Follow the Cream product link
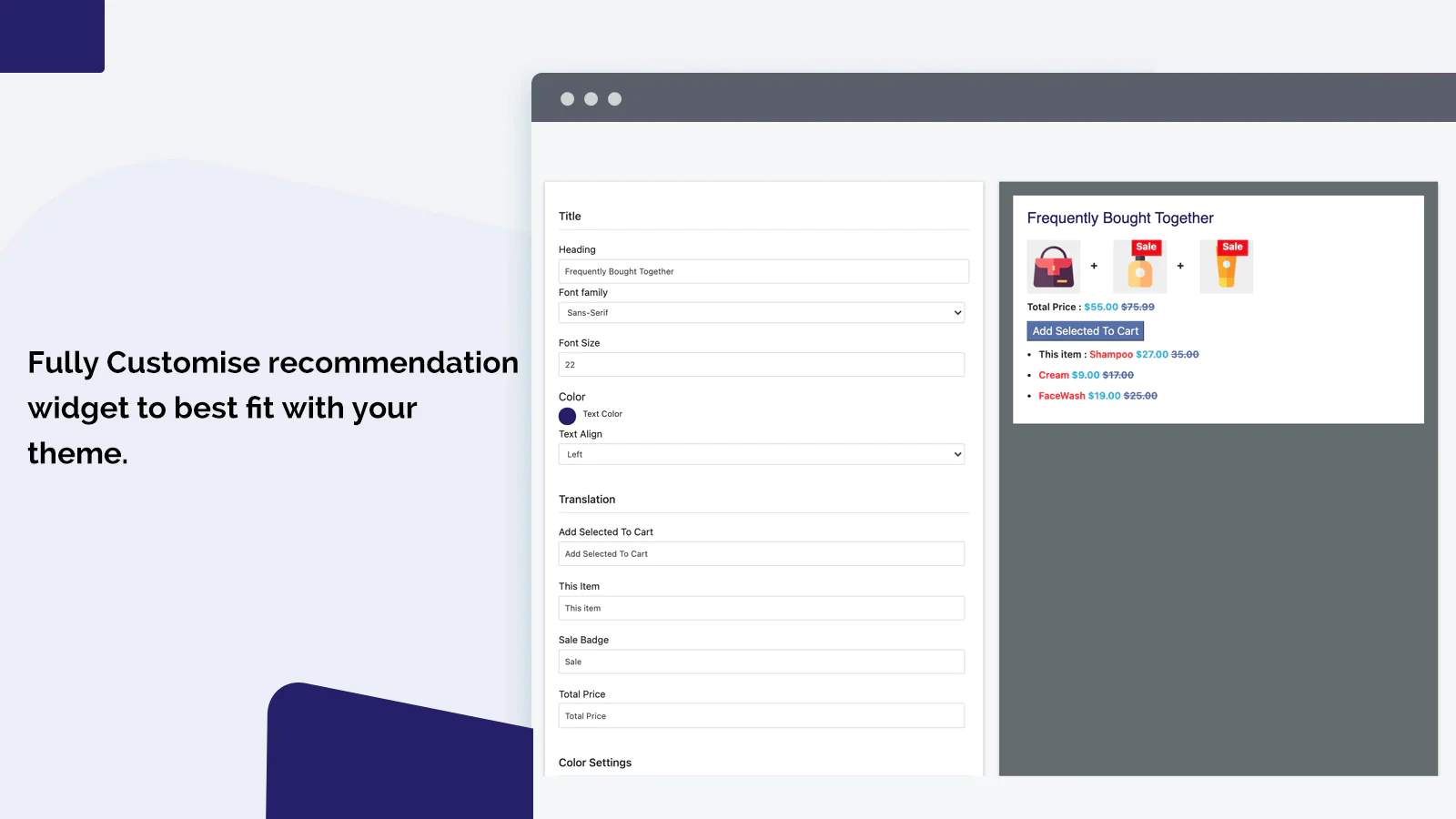1456x819 pixels. [x=1053, y=375]
